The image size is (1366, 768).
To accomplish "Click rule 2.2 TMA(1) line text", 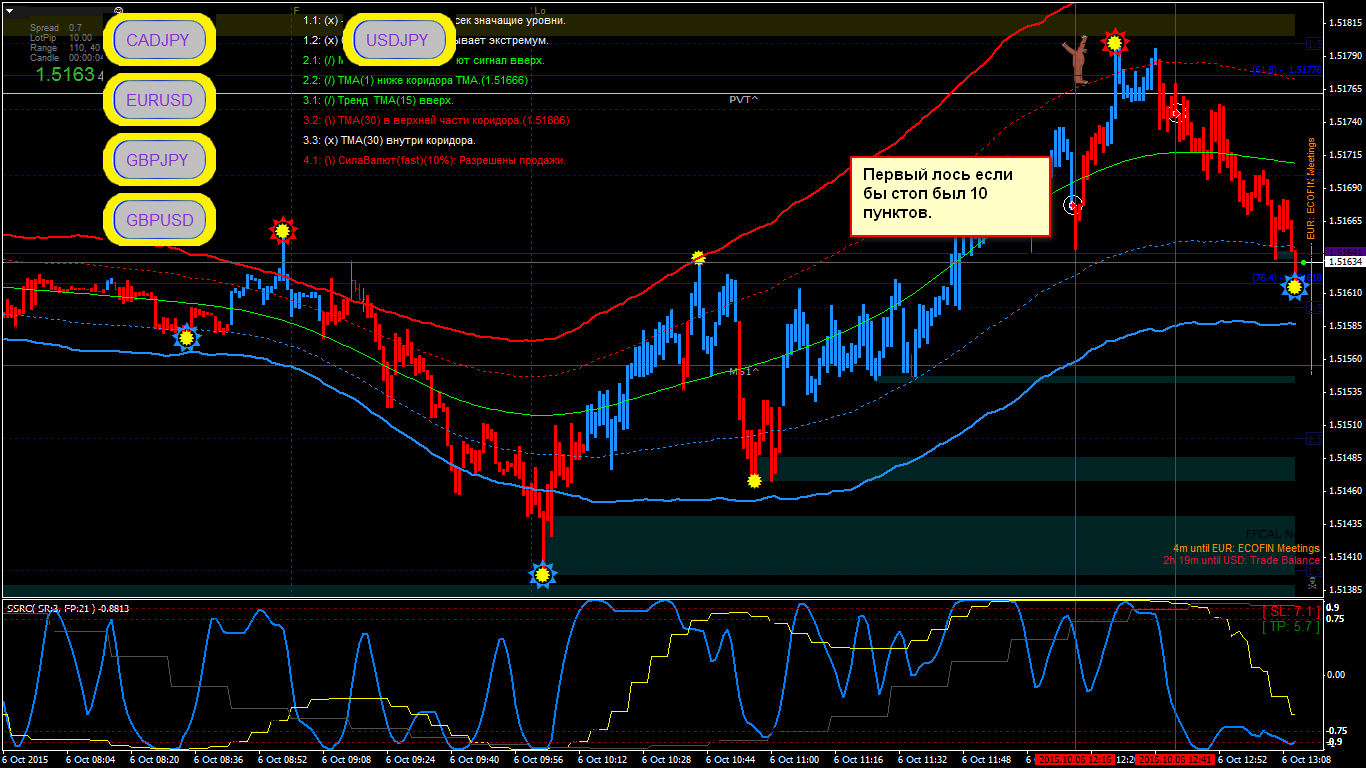I will 415,80.
